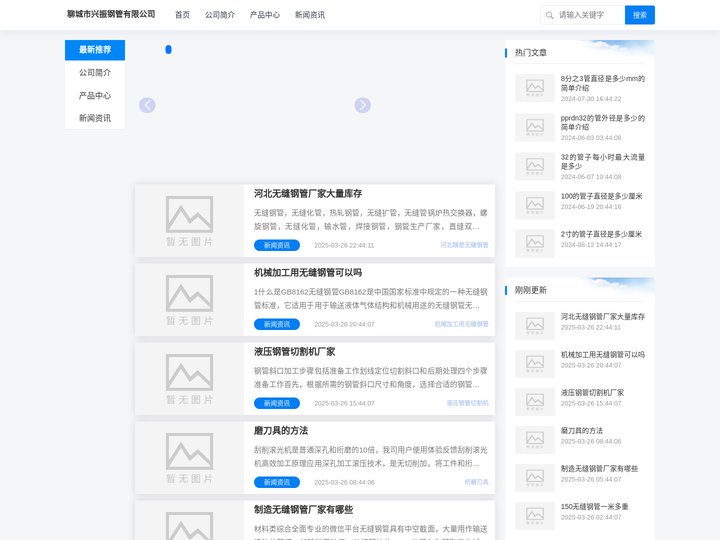The image size is (720, 540).
Task: Select 新闻资讯 in left sidebar
Action: click(x=95, y=118)
